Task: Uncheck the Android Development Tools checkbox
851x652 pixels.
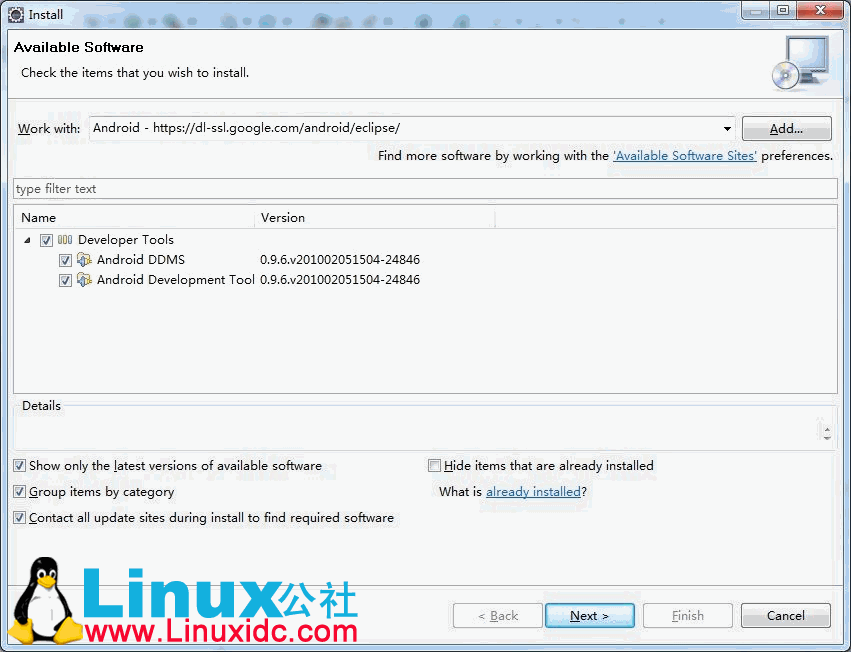Action: pos(65,280)
